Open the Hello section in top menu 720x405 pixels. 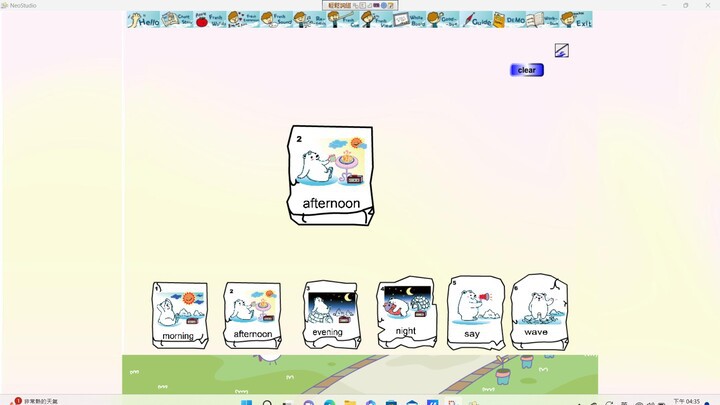144,19
